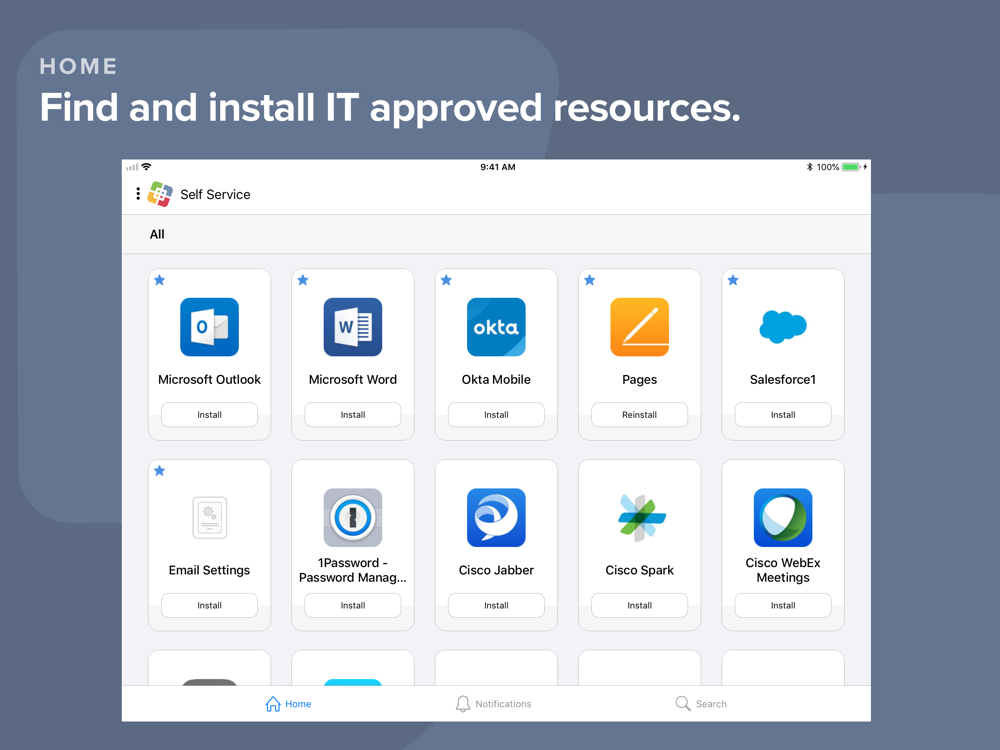
Task: Click the Okta Mobile title text
Action: [496, 379]
